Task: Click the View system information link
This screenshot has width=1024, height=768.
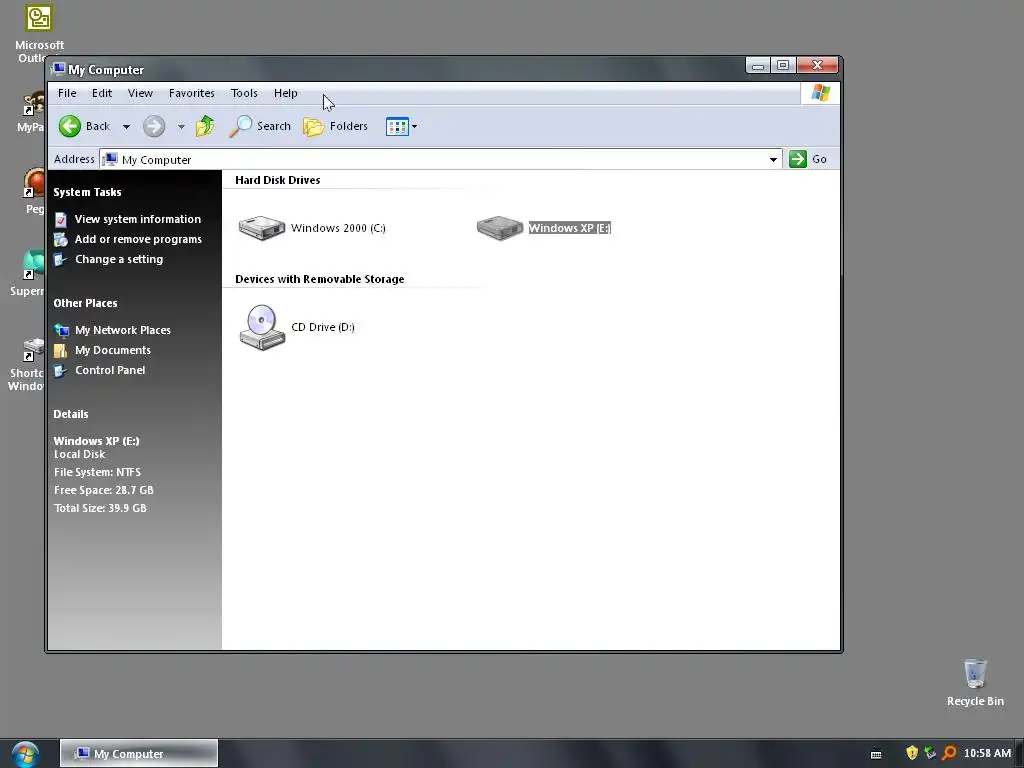Action: point(138,219)
